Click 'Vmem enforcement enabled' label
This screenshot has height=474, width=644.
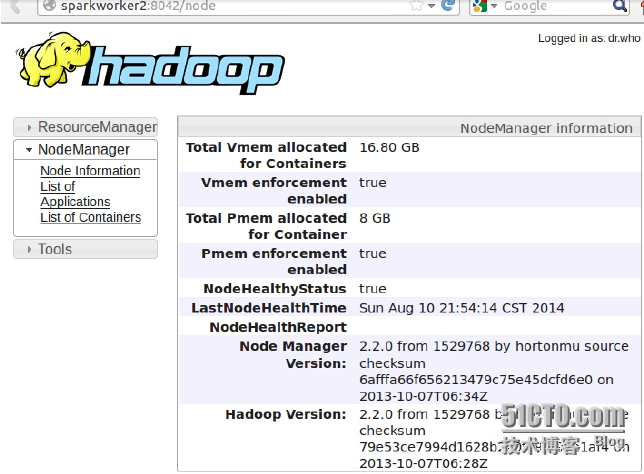pos(274,191)
